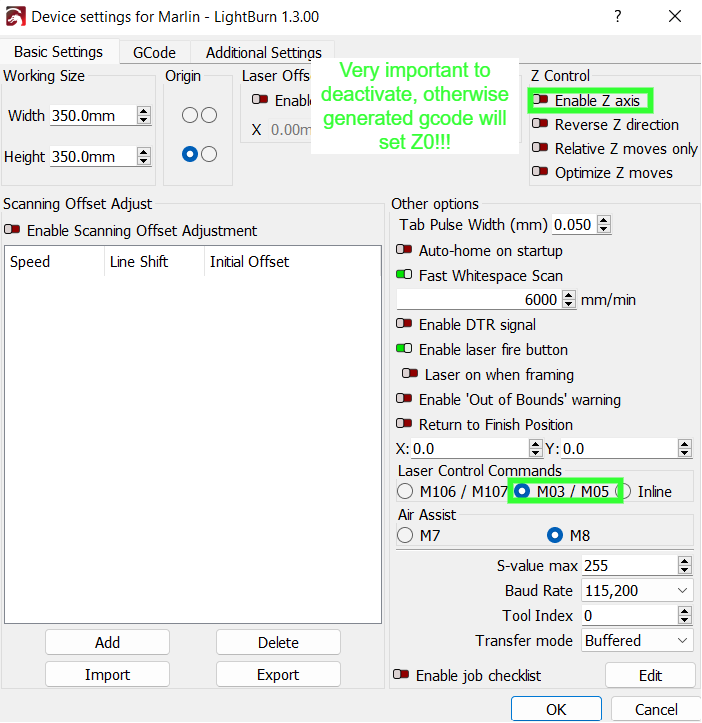This screenshot has width=702, height=723.
Task: Adjust S-value max stepper
Action: [x=685, y=565]
